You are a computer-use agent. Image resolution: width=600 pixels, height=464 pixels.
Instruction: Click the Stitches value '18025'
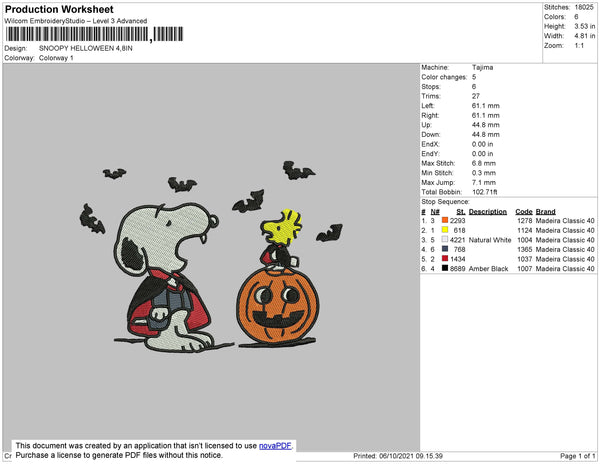pyautogui.click(x=584, y=7)
